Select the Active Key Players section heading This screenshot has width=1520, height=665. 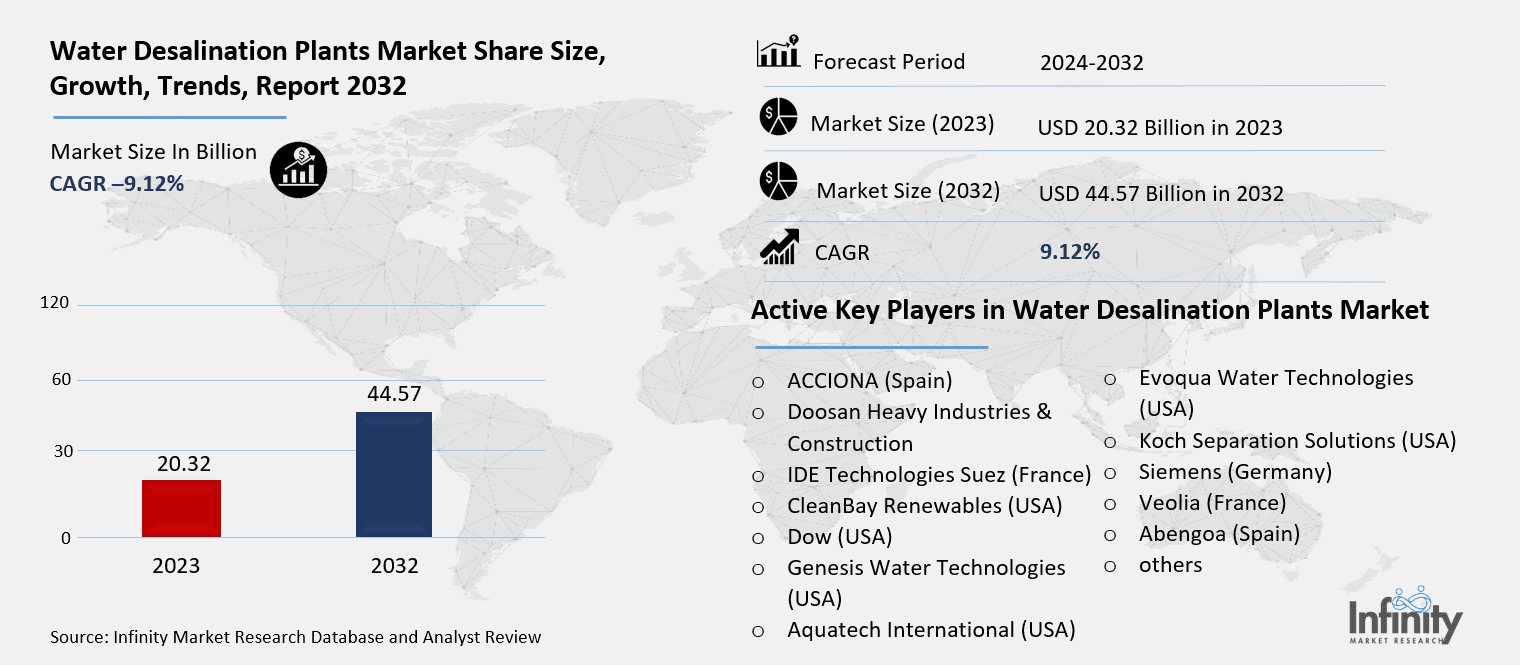[1090, 310]
